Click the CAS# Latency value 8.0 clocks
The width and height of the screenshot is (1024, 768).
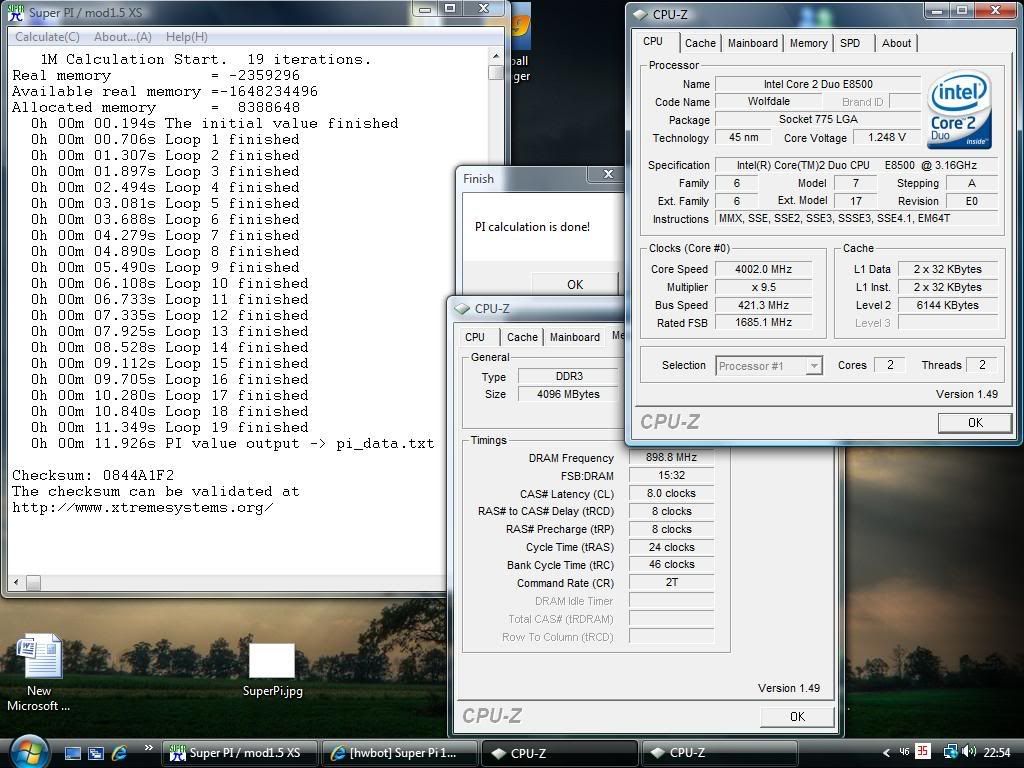[671, 493]
